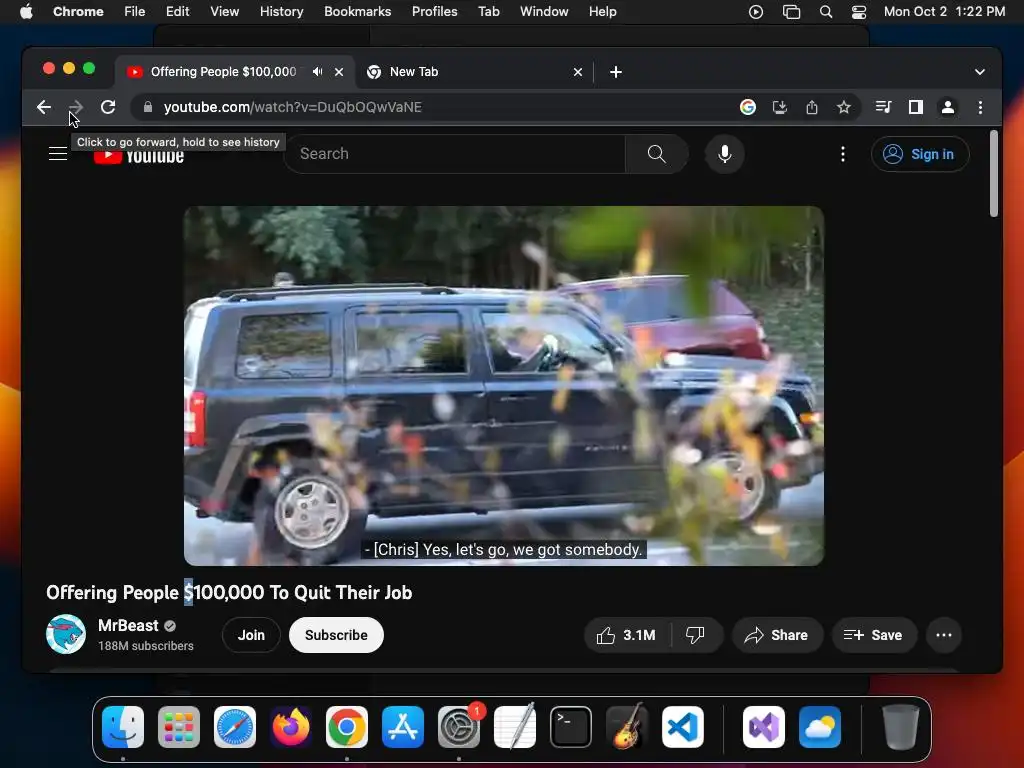
Task: Open Spotlight search in menu bar
Action: 826,12
